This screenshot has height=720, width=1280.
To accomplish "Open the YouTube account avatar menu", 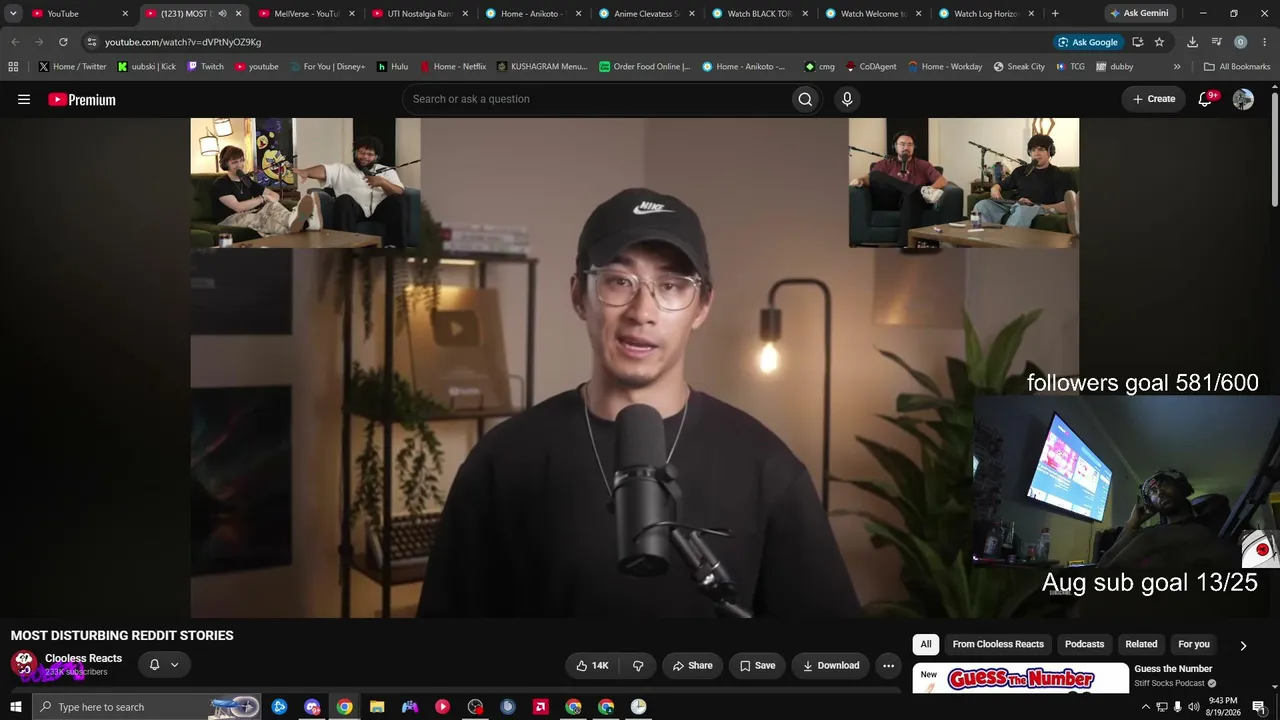I will [1243, 99].
